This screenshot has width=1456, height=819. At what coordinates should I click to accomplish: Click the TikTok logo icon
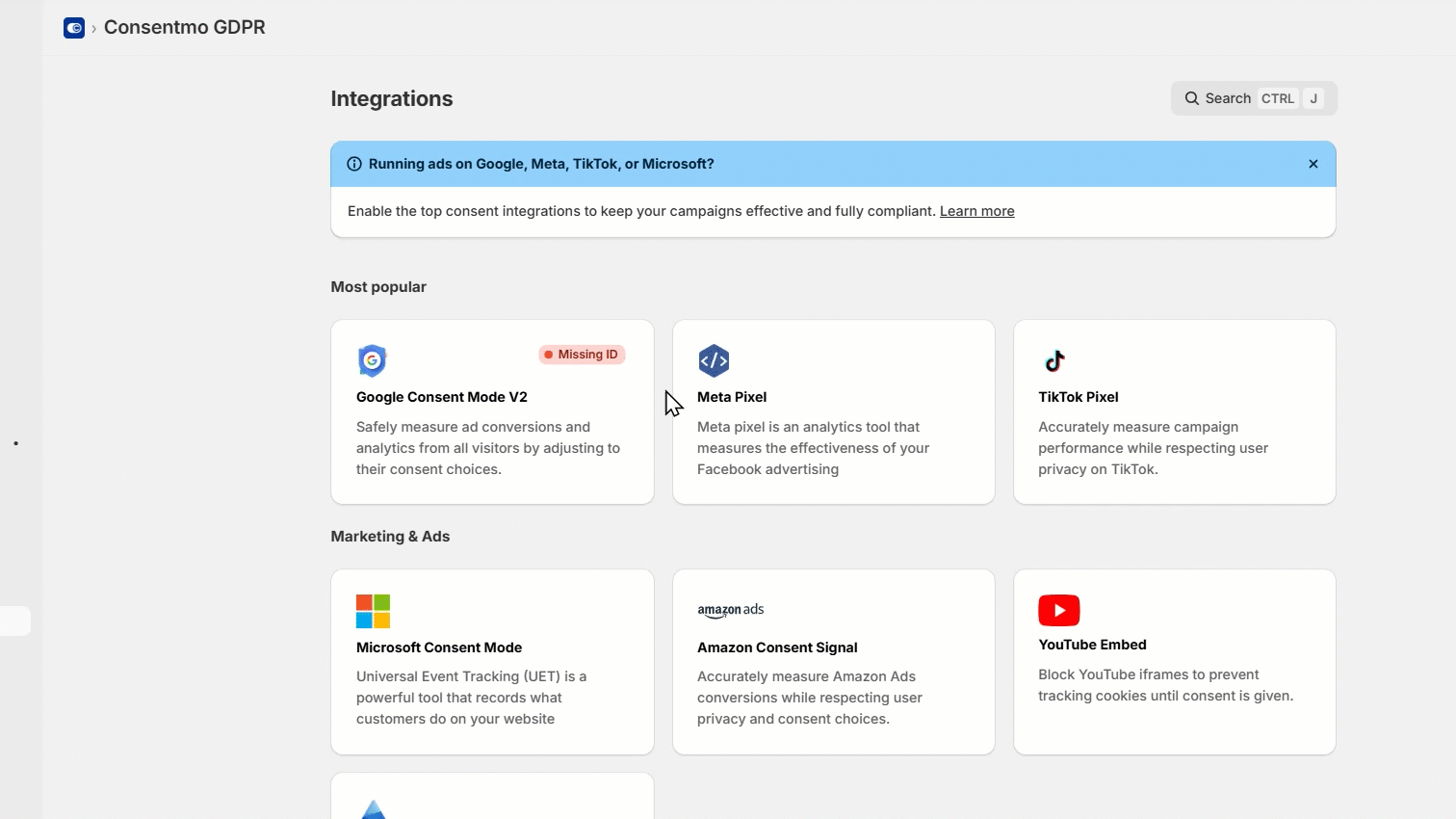(x=1054, y=360)
